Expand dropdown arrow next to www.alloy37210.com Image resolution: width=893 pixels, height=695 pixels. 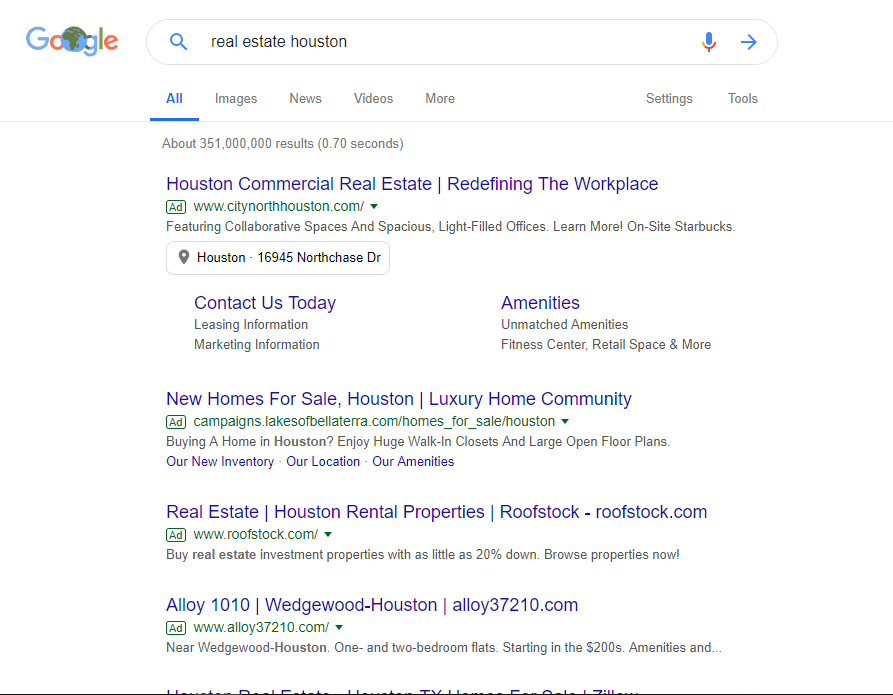(x=339, y=627)
